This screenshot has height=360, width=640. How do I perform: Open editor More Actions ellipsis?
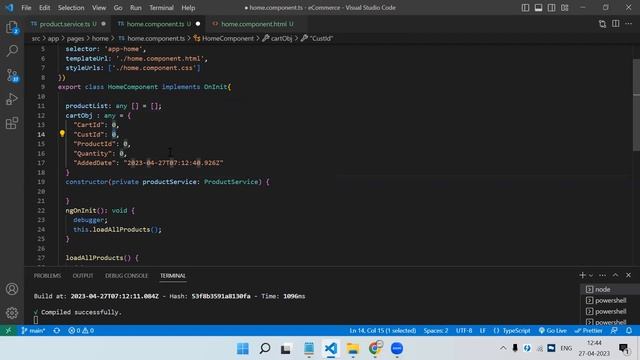(629, 24)
